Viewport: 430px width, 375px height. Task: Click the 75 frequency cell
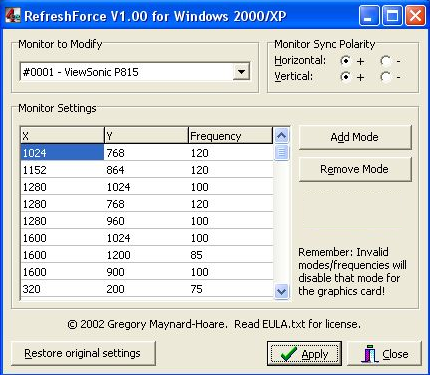click(x=231, y=289)
